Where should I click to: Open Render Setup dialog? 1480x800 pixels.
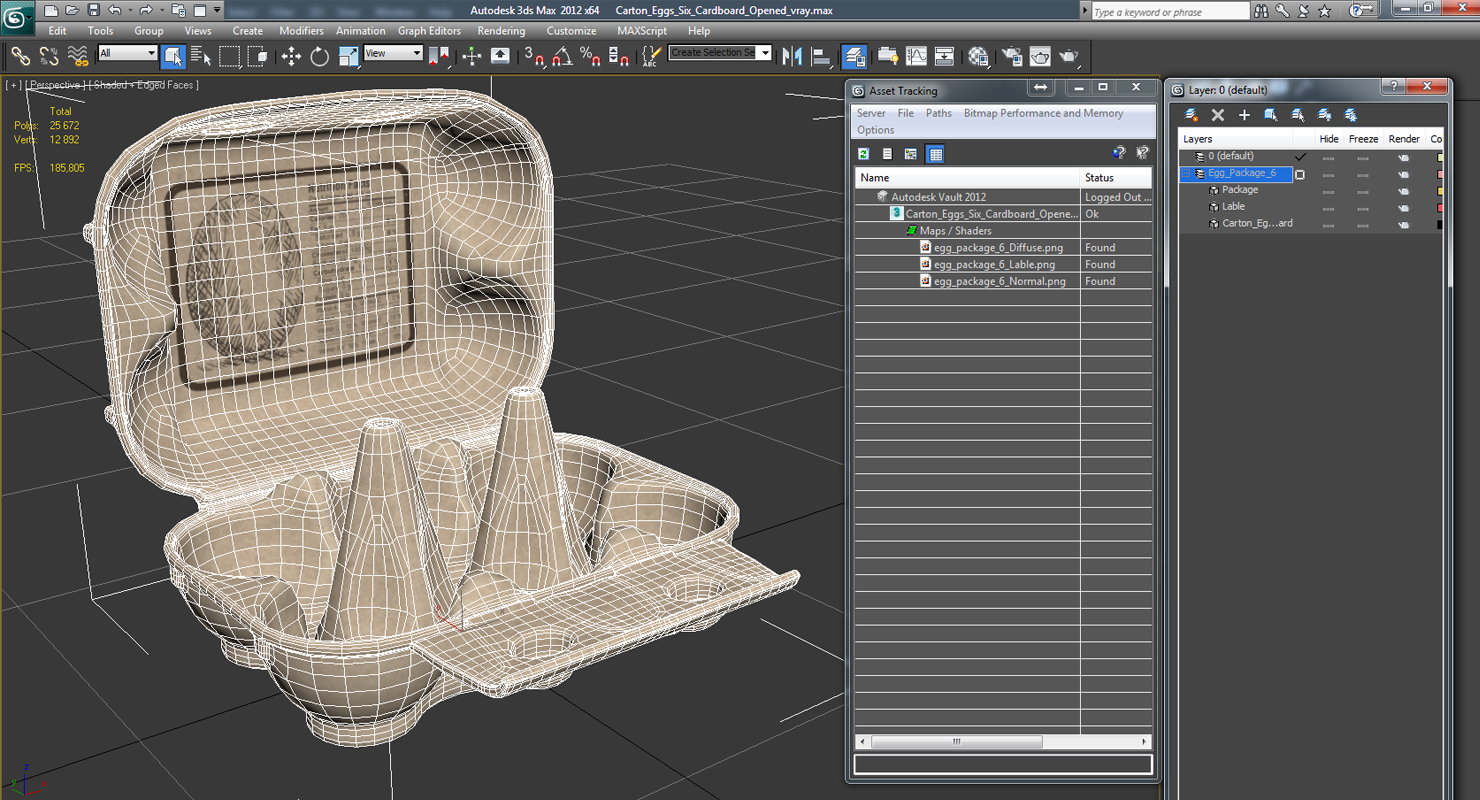[1012, 56]
